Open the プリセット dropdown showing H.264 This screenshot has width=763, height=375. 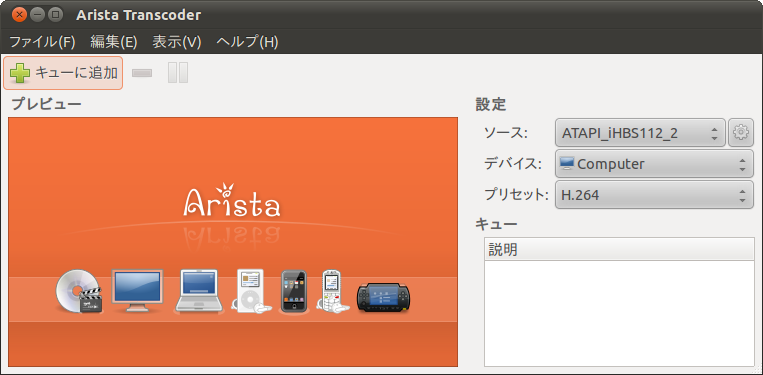654,195
